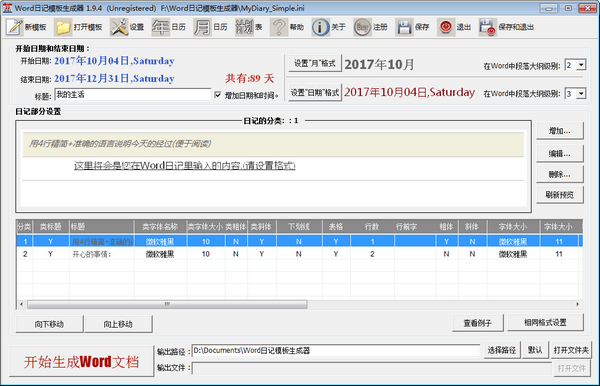Open template via 打开模板 folder icon
Viewport: 600px width, 386px height.
tap(63, 27)
